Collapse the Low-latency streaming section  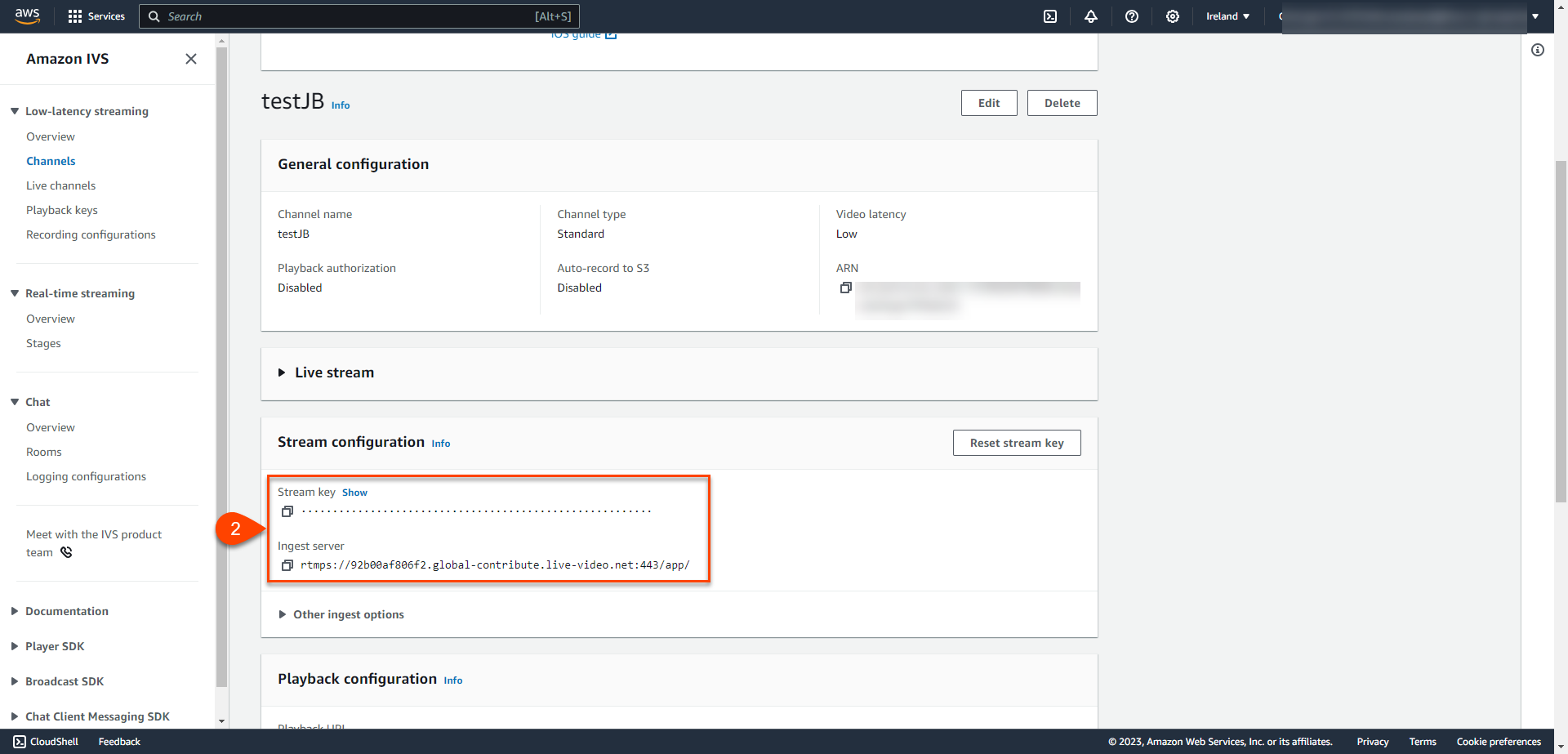click(x=15, y=111)
